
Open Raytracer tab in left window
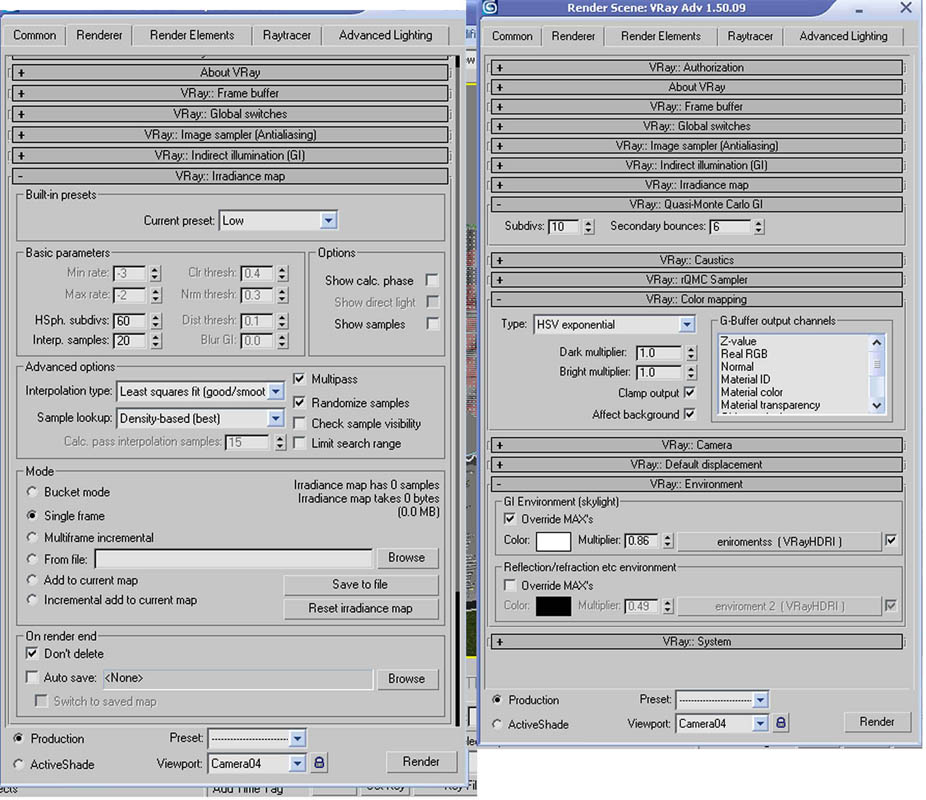286,35
